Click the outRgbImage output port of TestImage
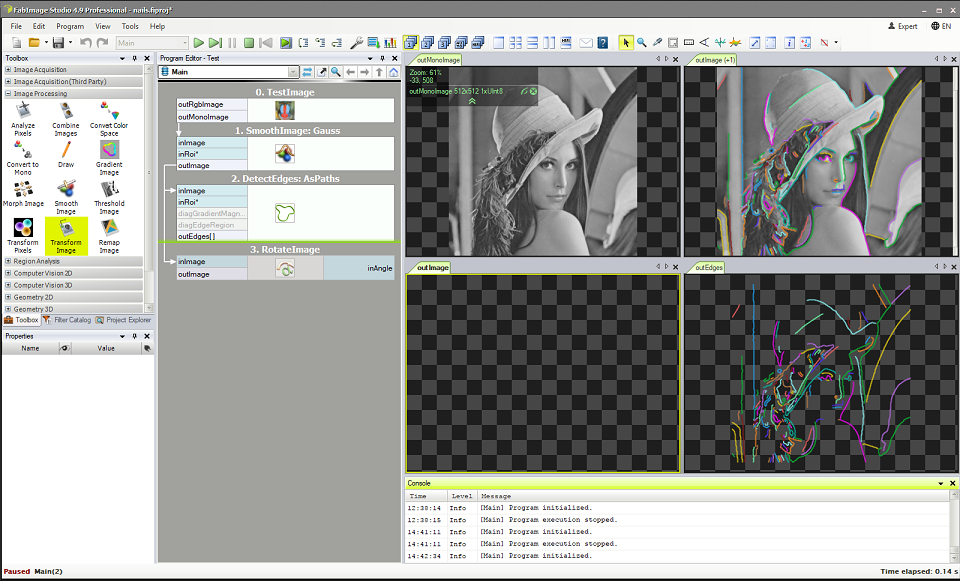 point(212,105)
